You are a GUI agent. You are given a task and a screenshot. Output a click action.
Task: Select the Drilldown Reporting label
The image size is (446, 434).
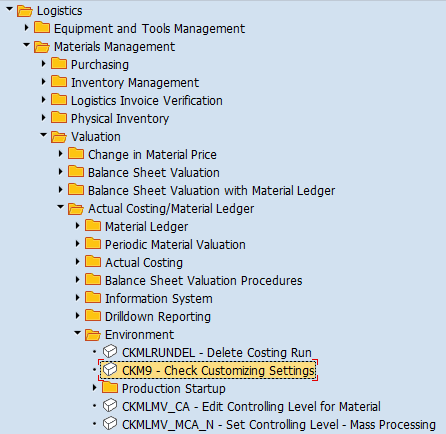pyautogui.click(x=158, y=317)
